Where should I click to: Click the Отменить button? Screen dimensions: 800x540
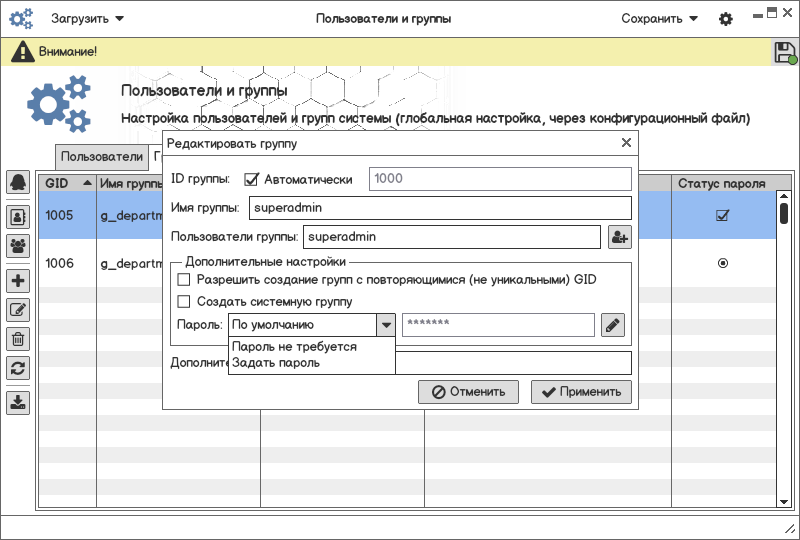coord(468,392)
